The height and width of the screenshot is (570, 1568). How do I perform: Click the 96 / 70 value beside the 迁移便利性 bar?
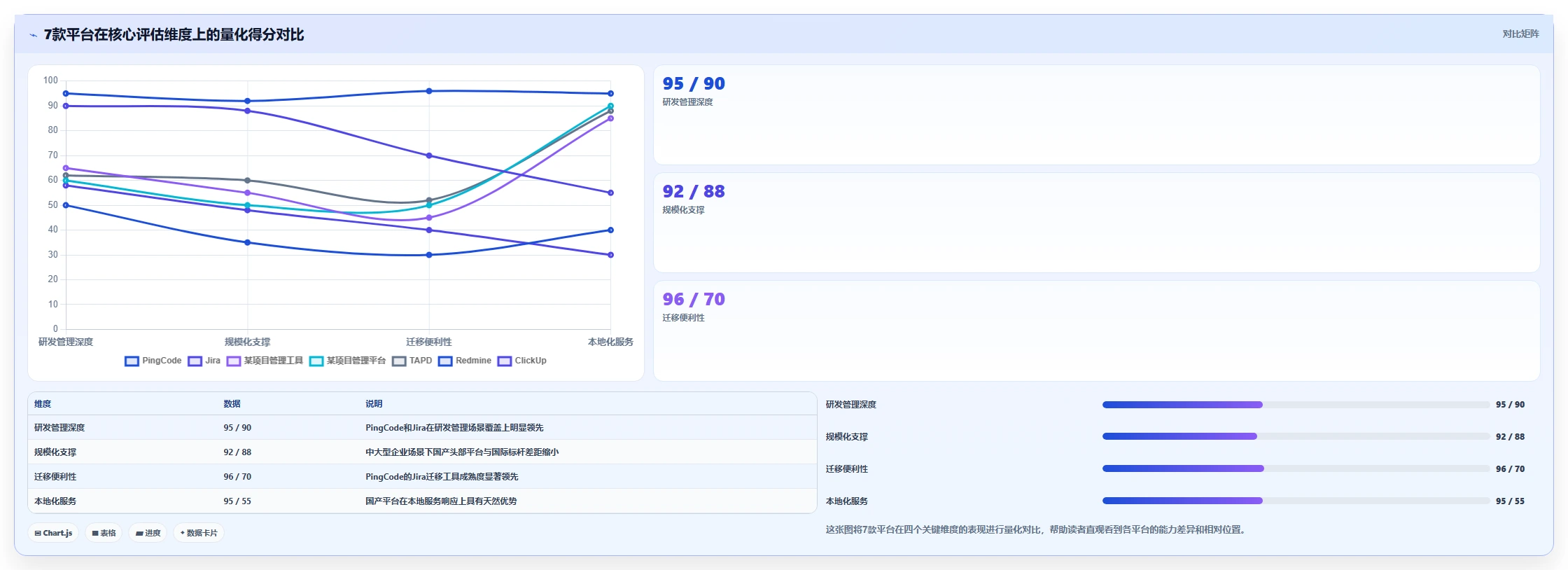click(1510, 469)
